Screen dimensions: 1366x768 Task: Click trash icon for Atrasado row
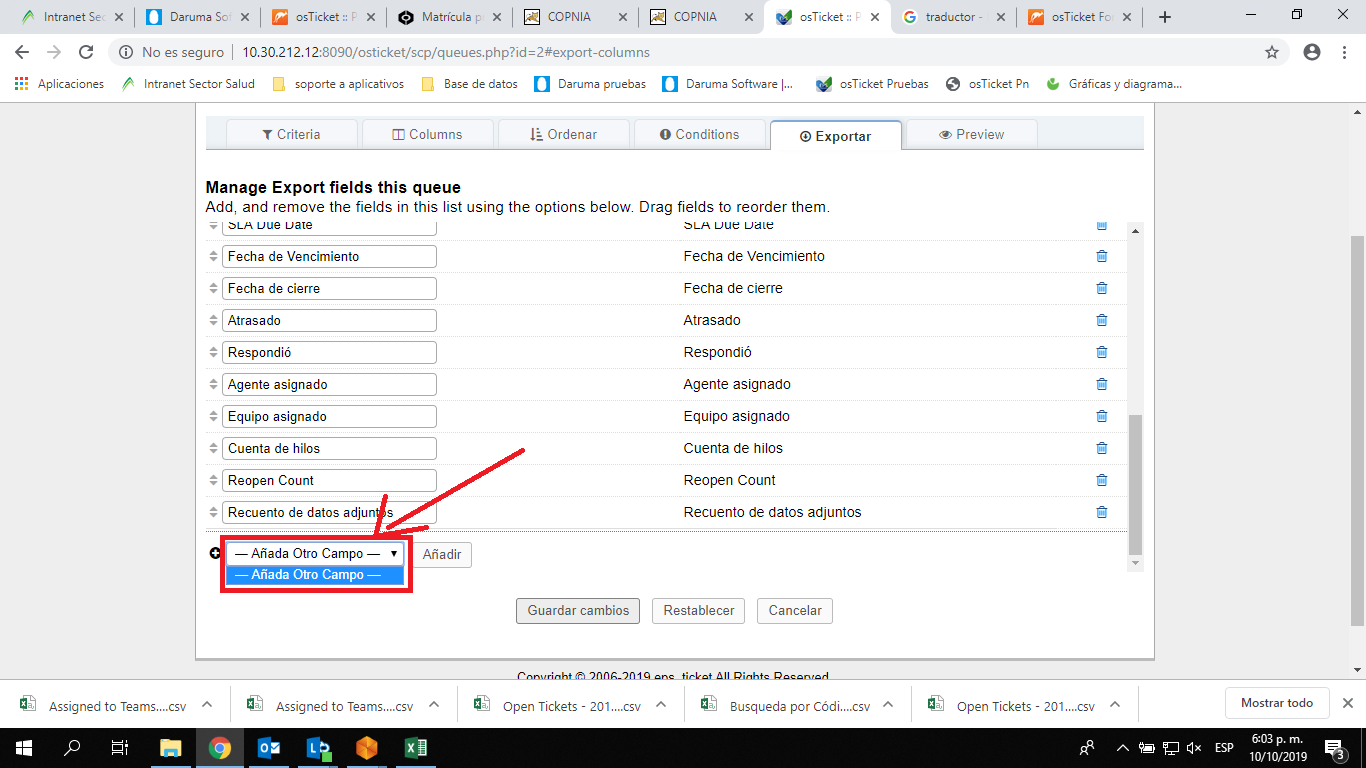pos(1101,320)
